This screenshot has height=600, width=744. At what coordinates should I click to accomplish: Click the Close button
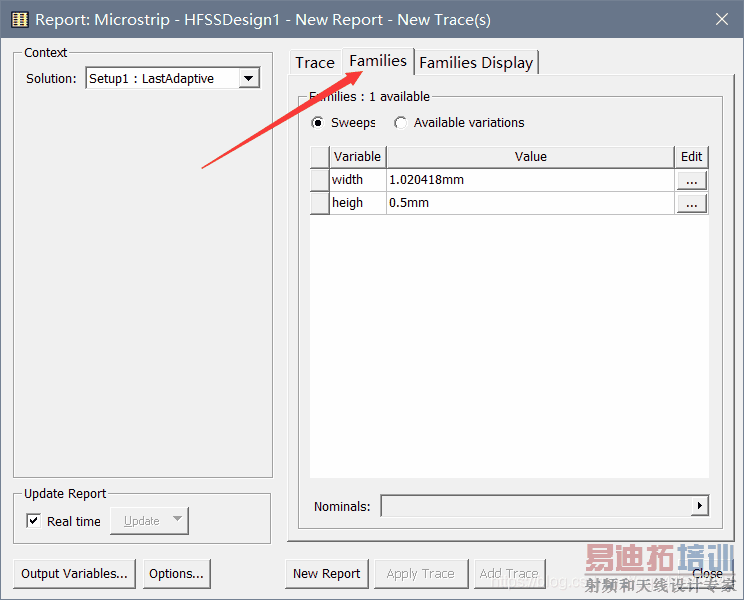pos(707,573)
